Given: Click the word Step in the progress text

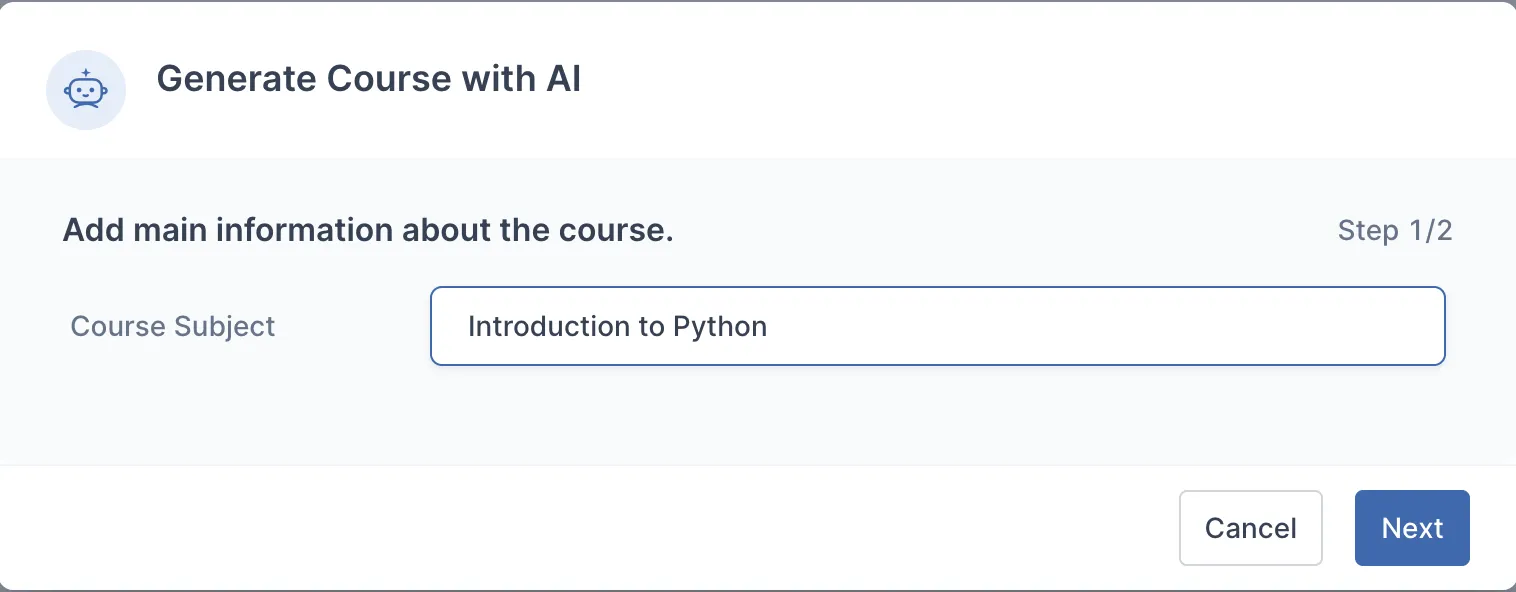Looking at the screenshot, I should click(x=1368, y=231).
